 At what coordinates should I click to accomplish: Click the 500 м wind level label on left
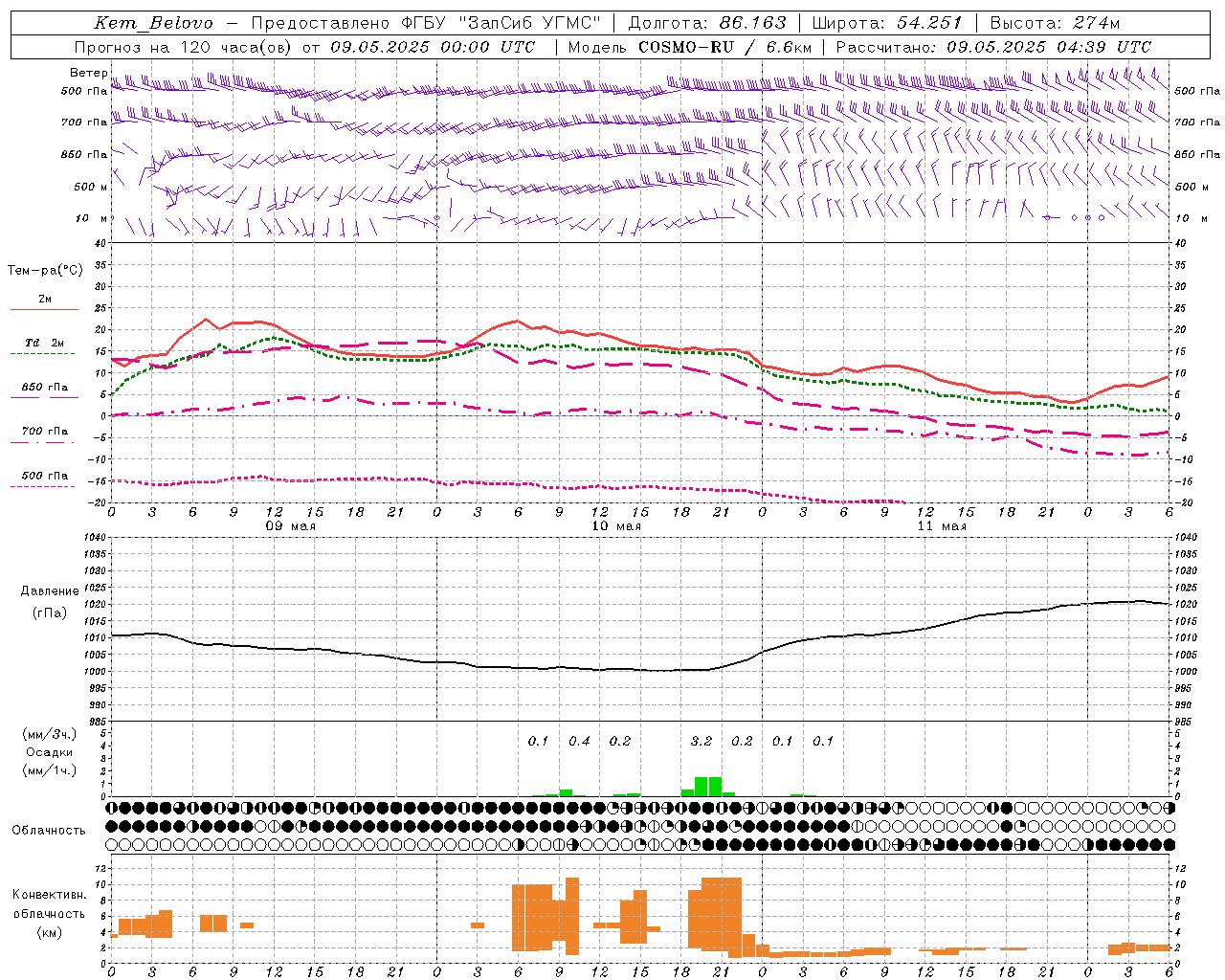click(91, 187)
